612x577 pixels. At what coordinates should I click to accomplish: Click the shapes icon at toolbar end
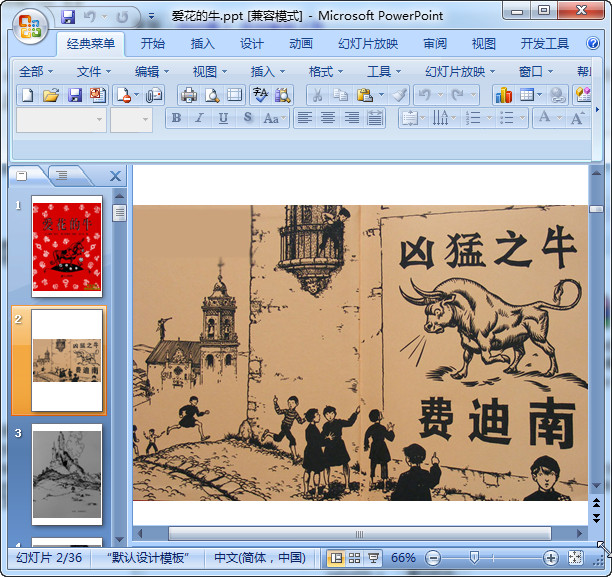[583, 95]
